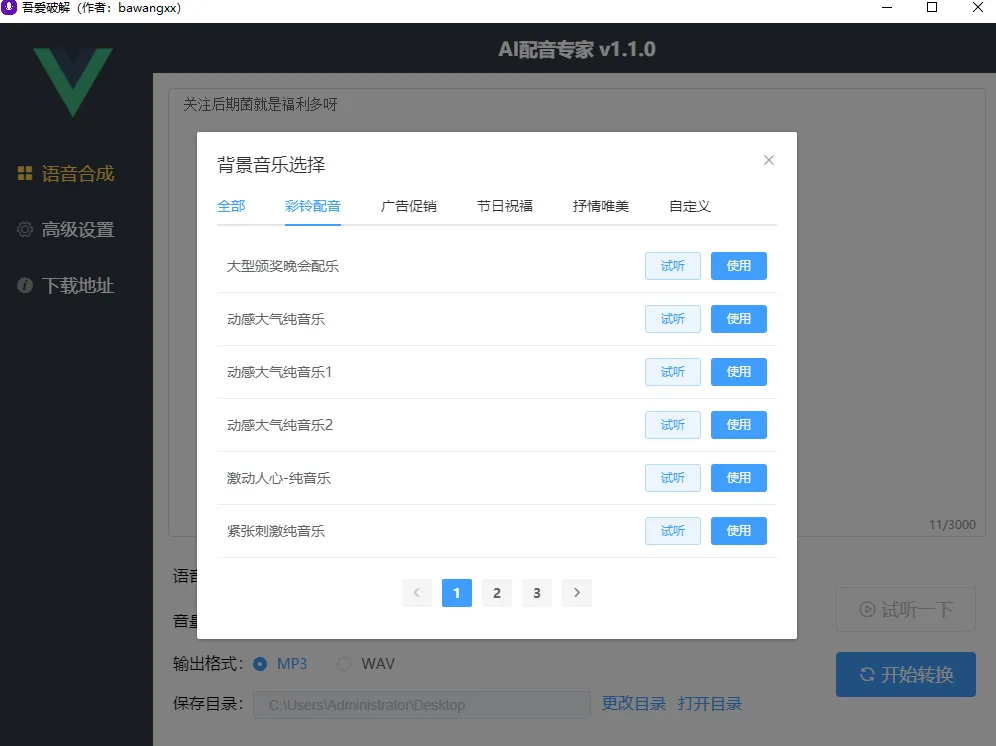Click the 大型颁奖晚会配乐 row title
This screenshot has height=746, width=996.
click(283, 266)
